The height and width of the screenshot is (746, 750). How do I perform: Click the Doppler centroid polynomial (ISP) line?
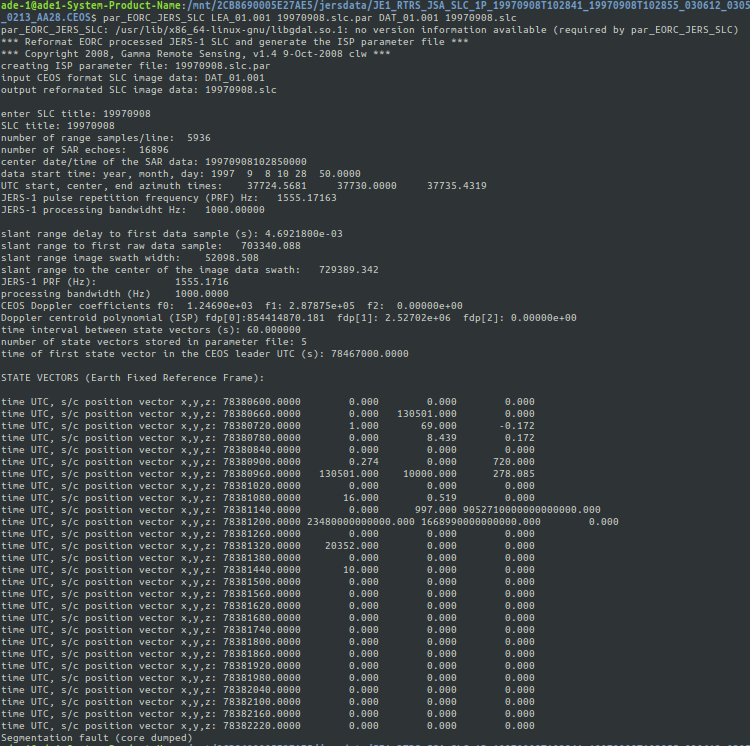click(289, 318)
